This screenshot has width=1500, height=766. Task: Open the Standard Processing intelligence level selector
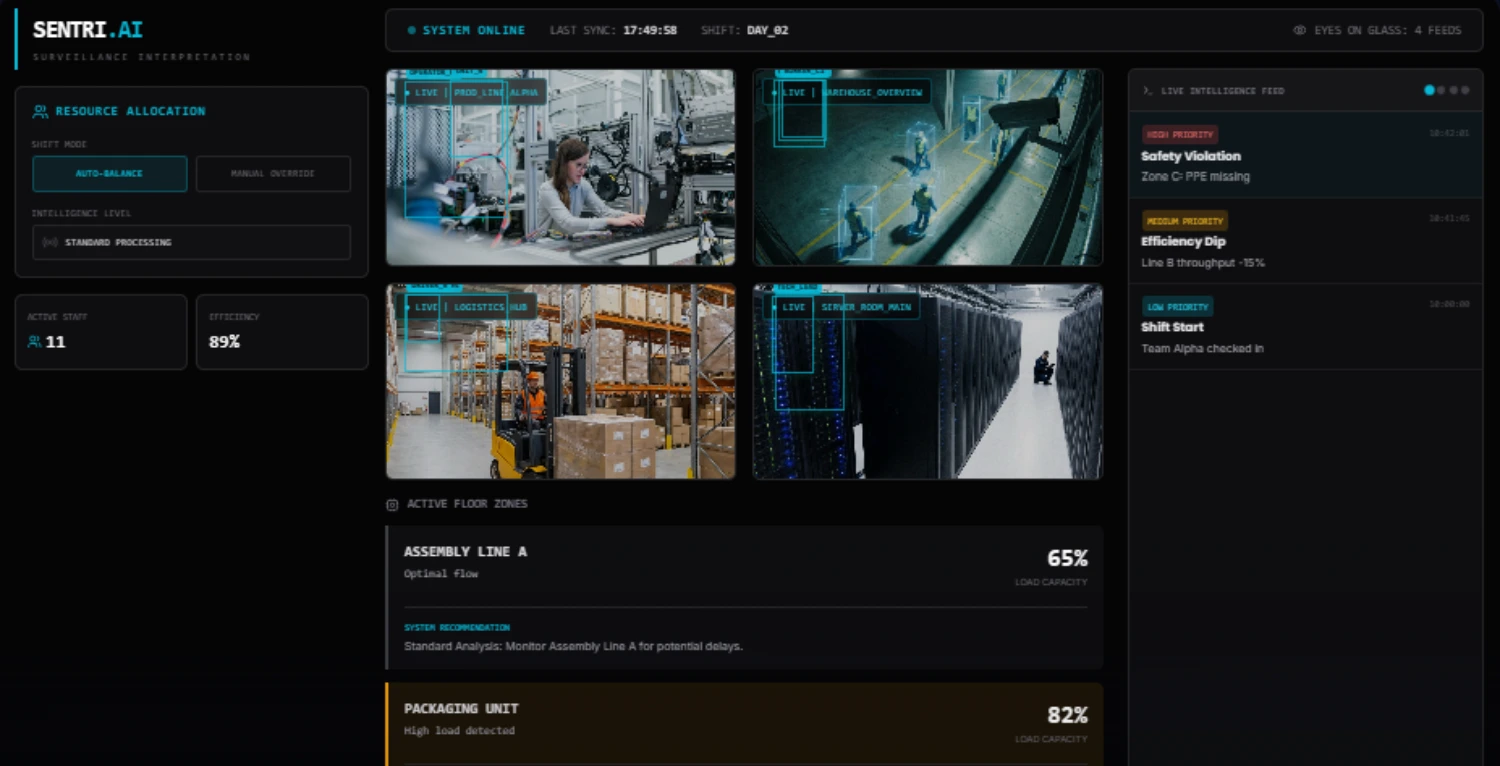(191, 242)
